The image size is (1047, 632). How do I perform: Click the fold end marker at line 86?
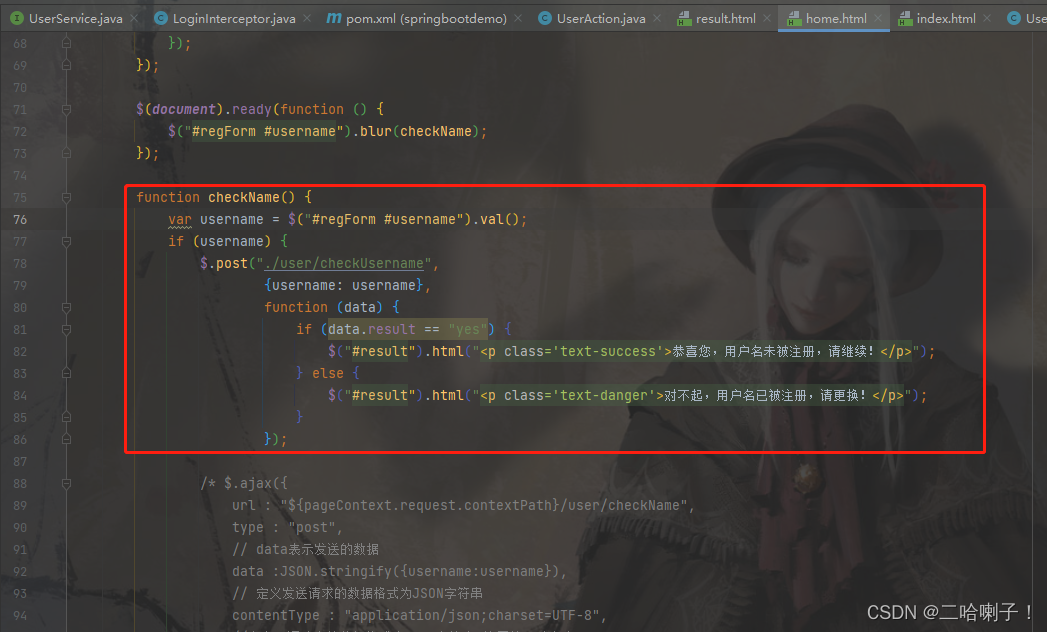pyautogui.click(x=66, y=439)
